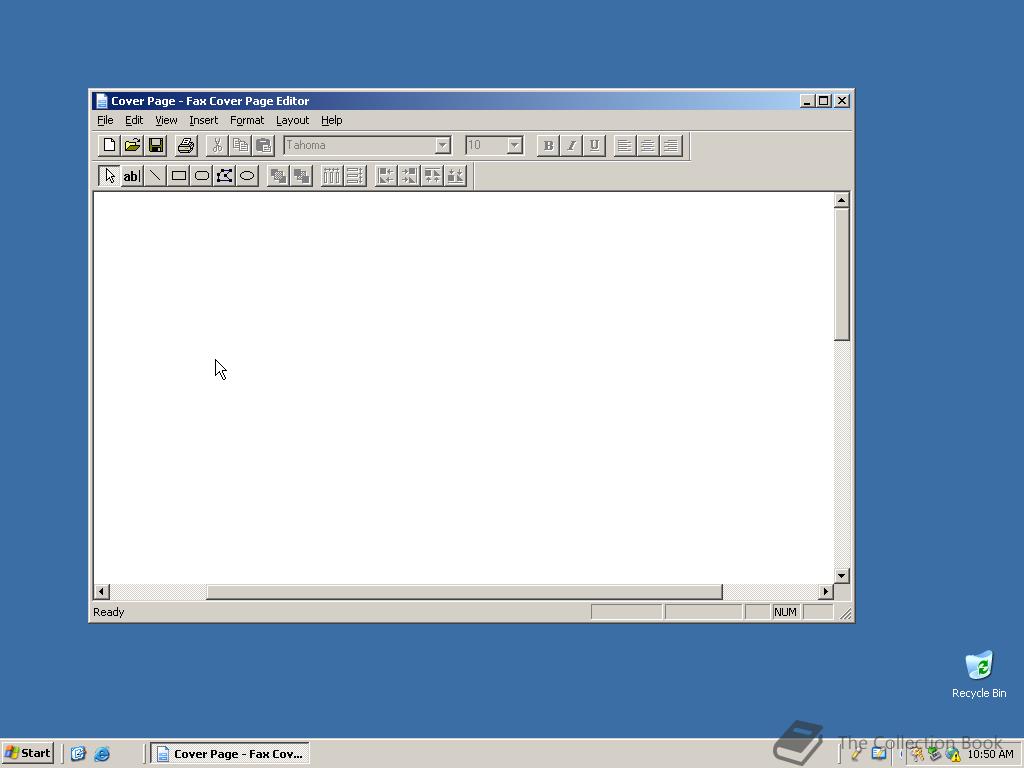
Task: Click vertical scrollbar down arrow
Action: pos(842,576)
